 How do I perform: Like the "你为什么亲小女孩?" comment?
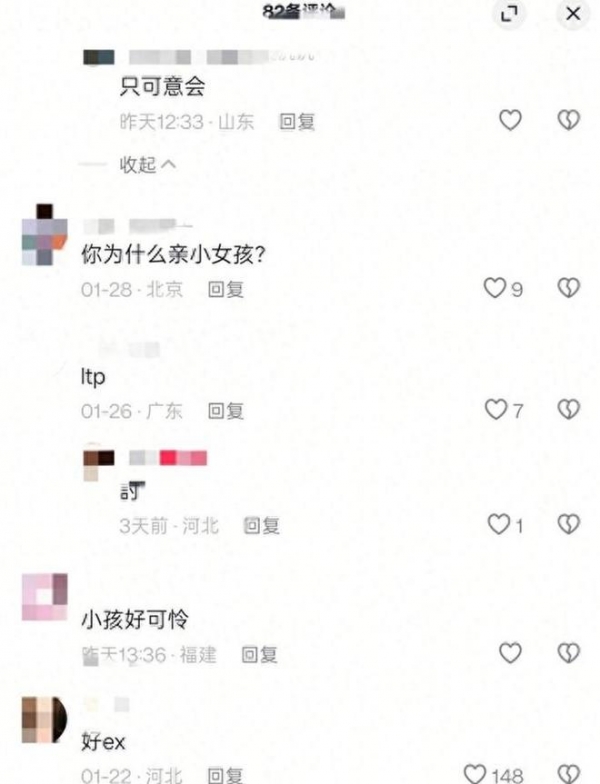495,288
